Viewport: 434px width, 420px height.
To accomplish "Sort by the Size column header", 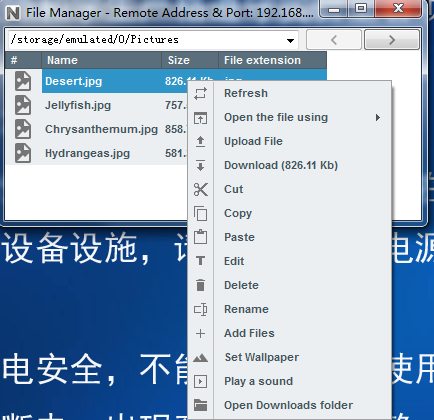I will [x=190, y=60].
